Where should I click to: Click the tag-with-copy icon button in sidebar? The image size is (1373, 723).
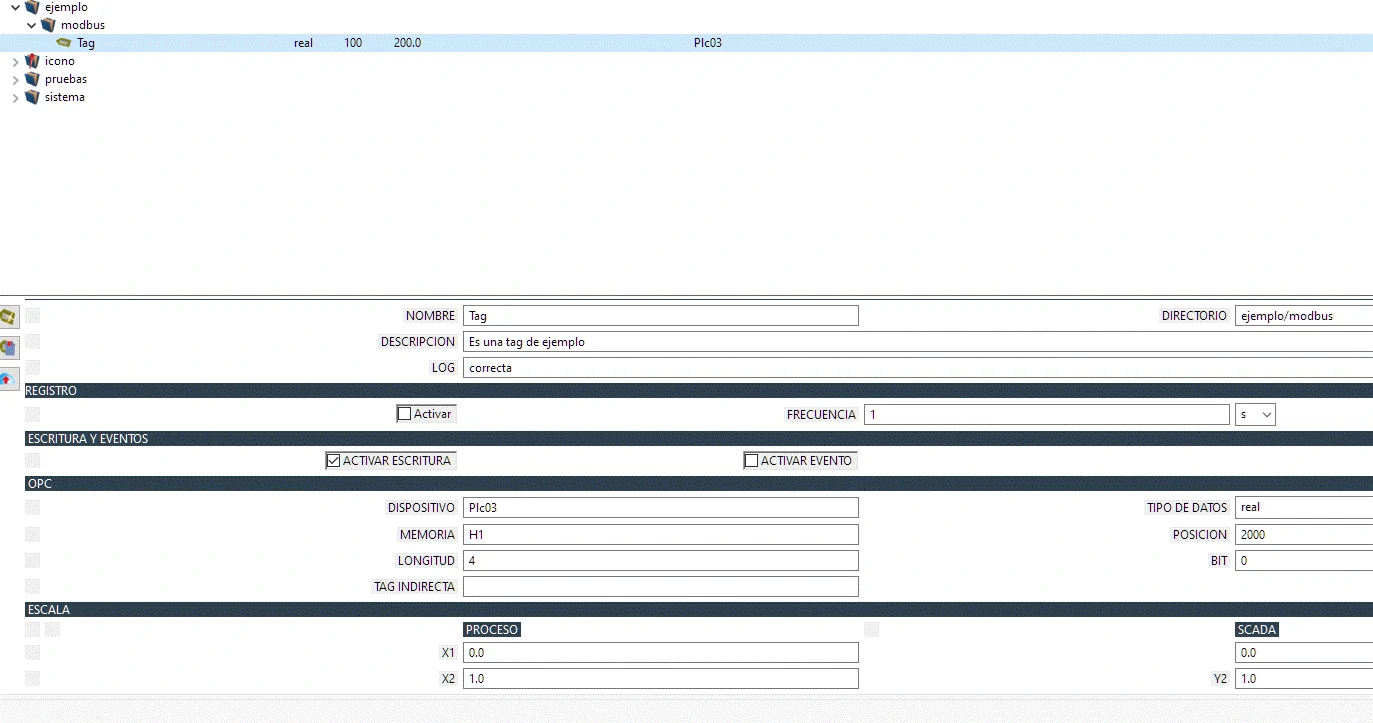pyautogui.click(x=9, y=348)
